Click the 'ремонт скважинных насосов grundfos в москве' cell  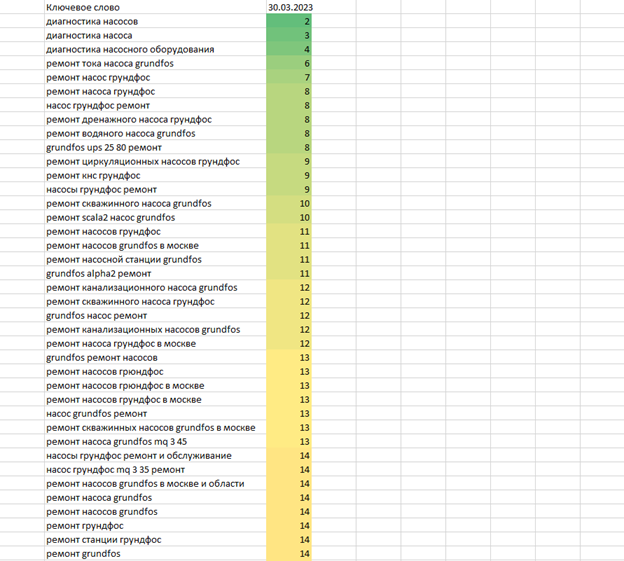click(x=155, y=427)
